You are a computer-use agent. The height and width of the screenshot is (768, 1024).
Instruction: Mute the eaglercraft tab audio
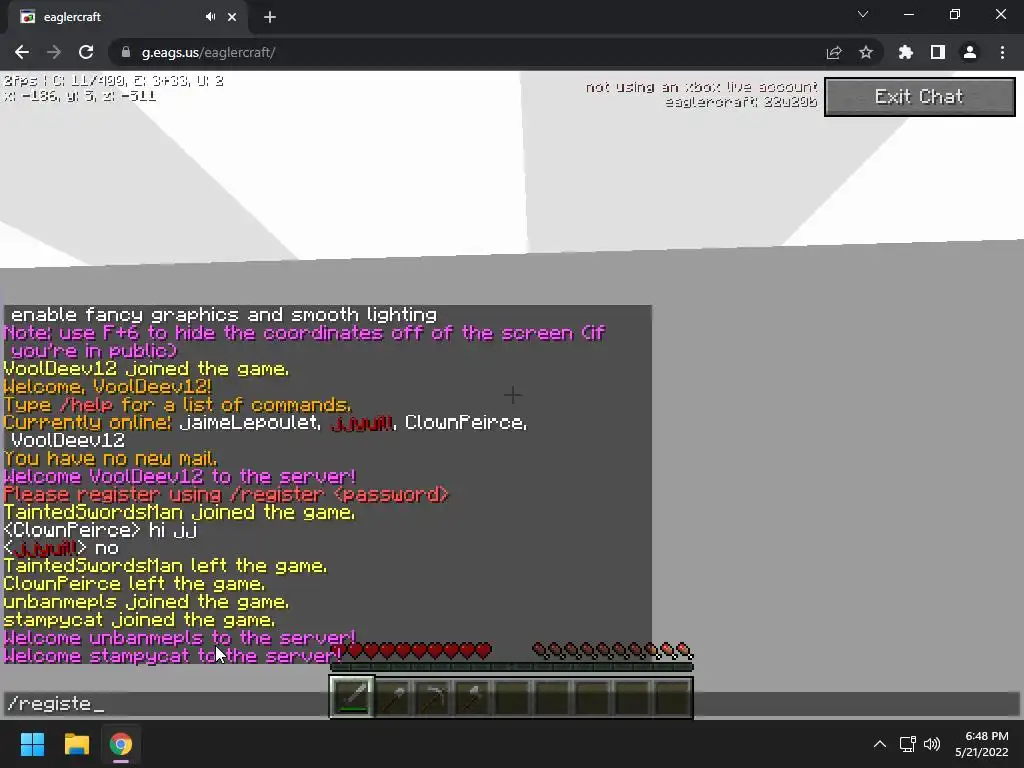click(210, 17)
